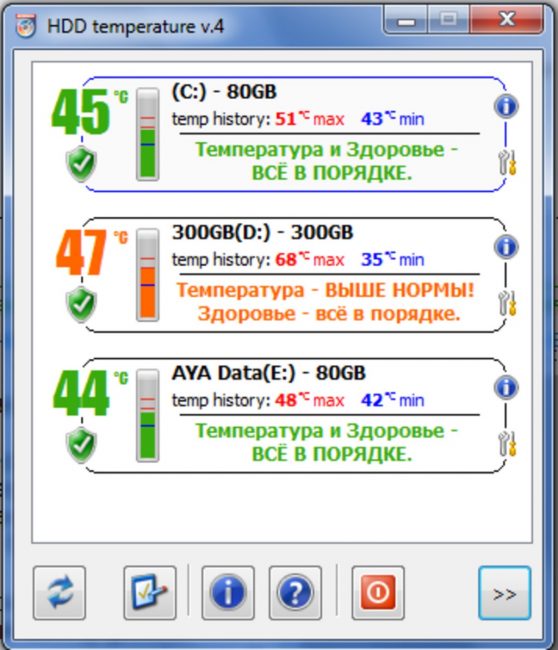
Task: Click the tools wrench icon for the C: drive
Action: point(507,162)
